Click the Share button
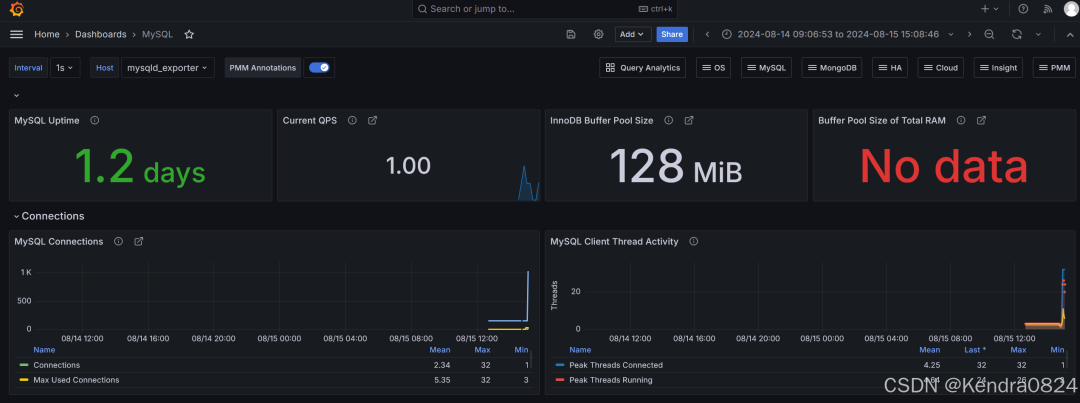1080x403 pixels. [672, 34]
